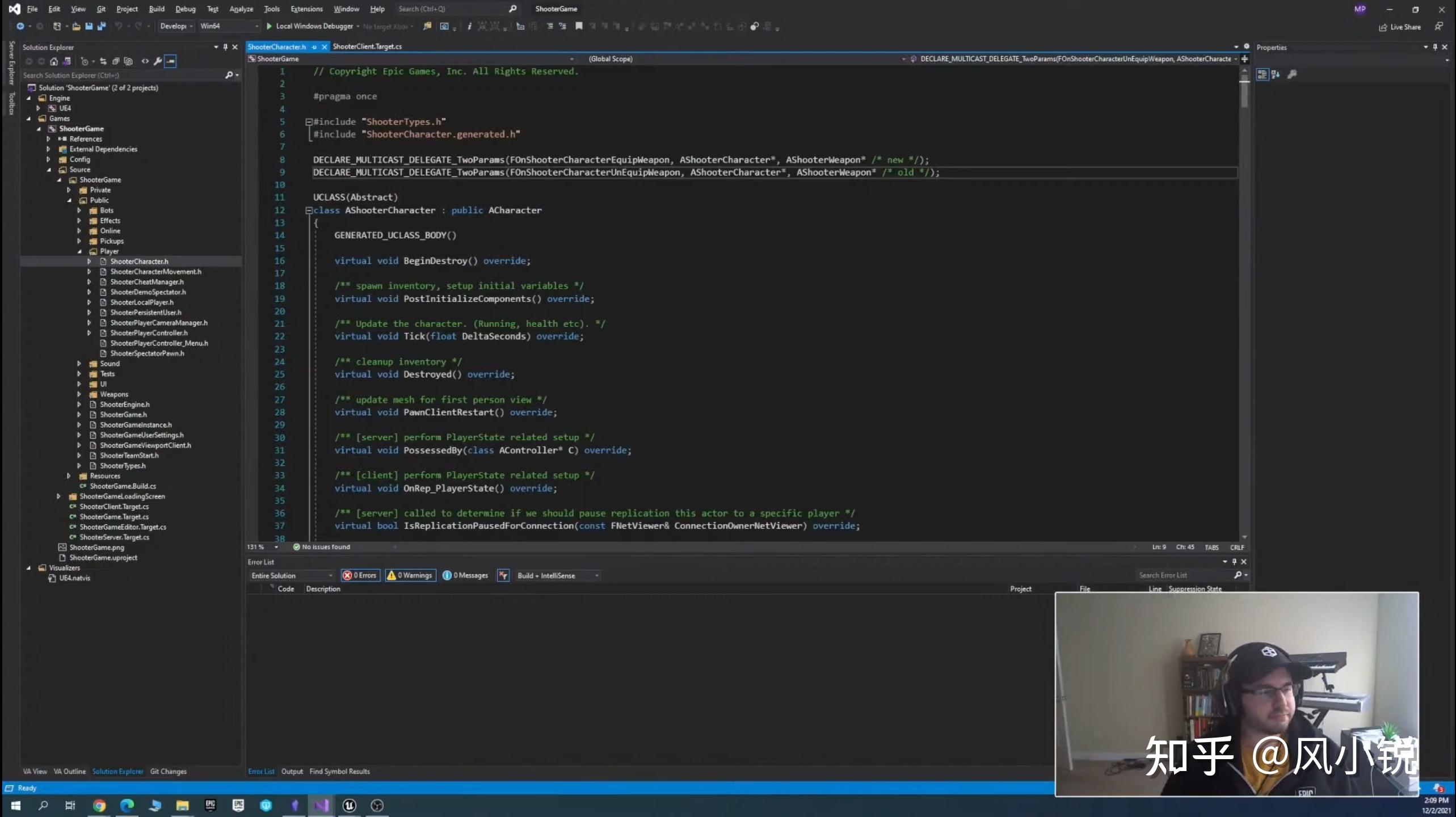Click the search magnifier in Solution Explorer search box
1456x817 pixels.
229,75
